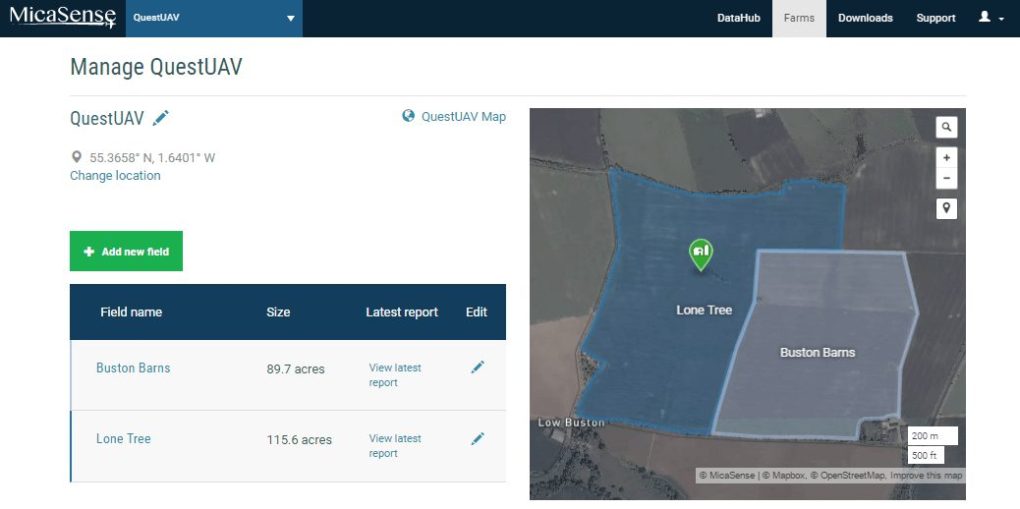View latest report for Buston Barns
Viewport: 1020px width, 509px height.
[395, 375]
